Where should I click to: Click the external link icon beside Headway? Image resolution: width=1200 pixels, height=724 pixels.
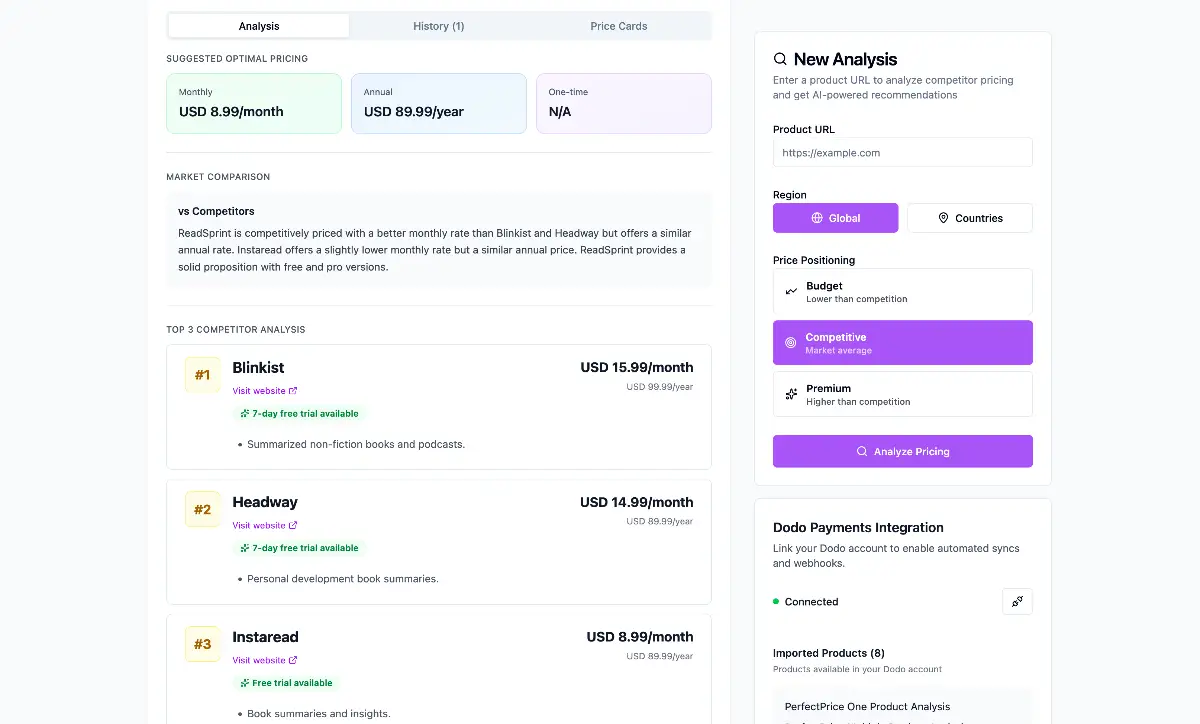tap(293, 525)
